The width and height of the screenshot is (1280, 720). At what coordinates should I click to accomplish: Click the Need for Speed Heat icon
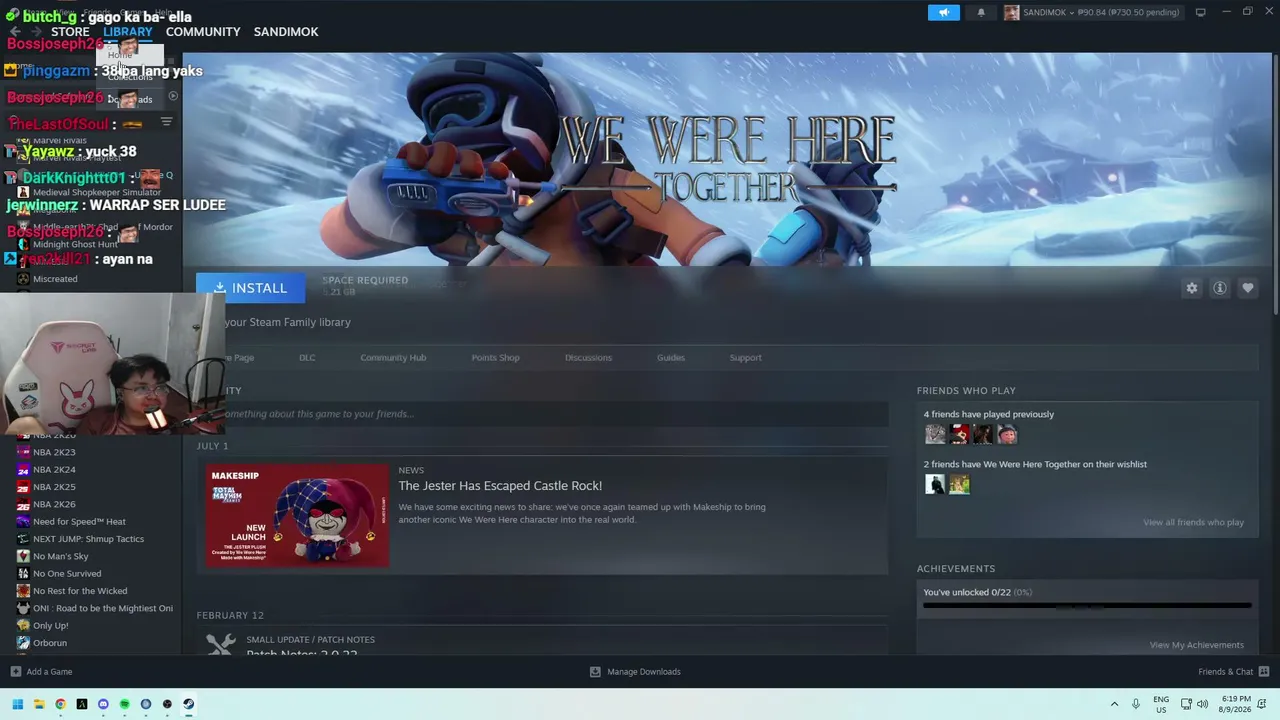coord(23,522)
